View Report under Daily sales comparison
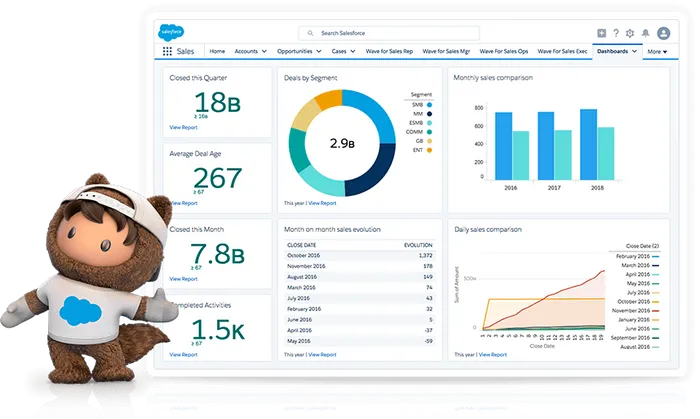 493,355
